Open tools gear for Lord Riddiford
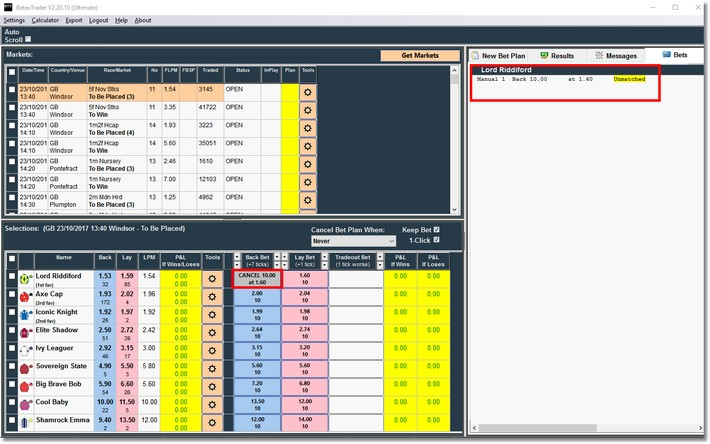710x444 pixels. [212, 279]
